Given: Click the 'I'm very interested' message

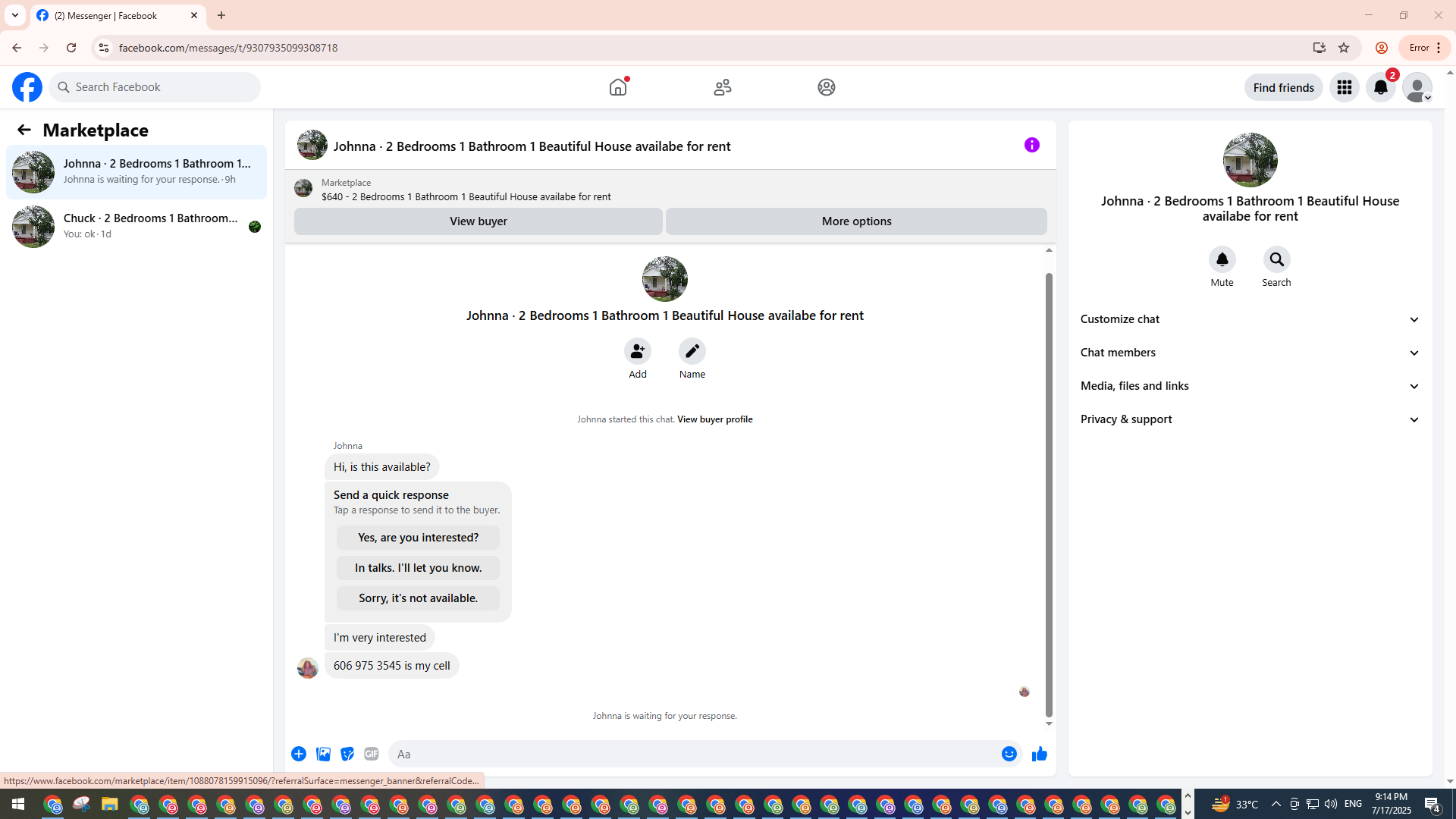Looking at the screenshot, I should [x=380, y=638].
